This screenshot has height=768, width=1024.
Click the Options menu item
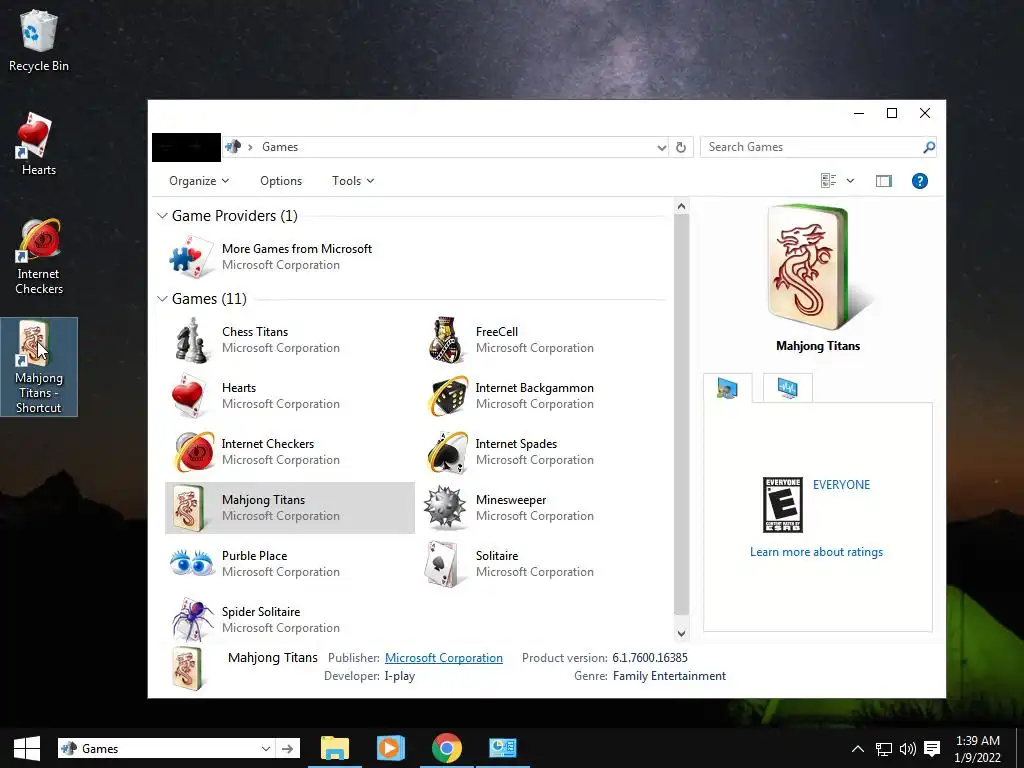tap(281, 181)
